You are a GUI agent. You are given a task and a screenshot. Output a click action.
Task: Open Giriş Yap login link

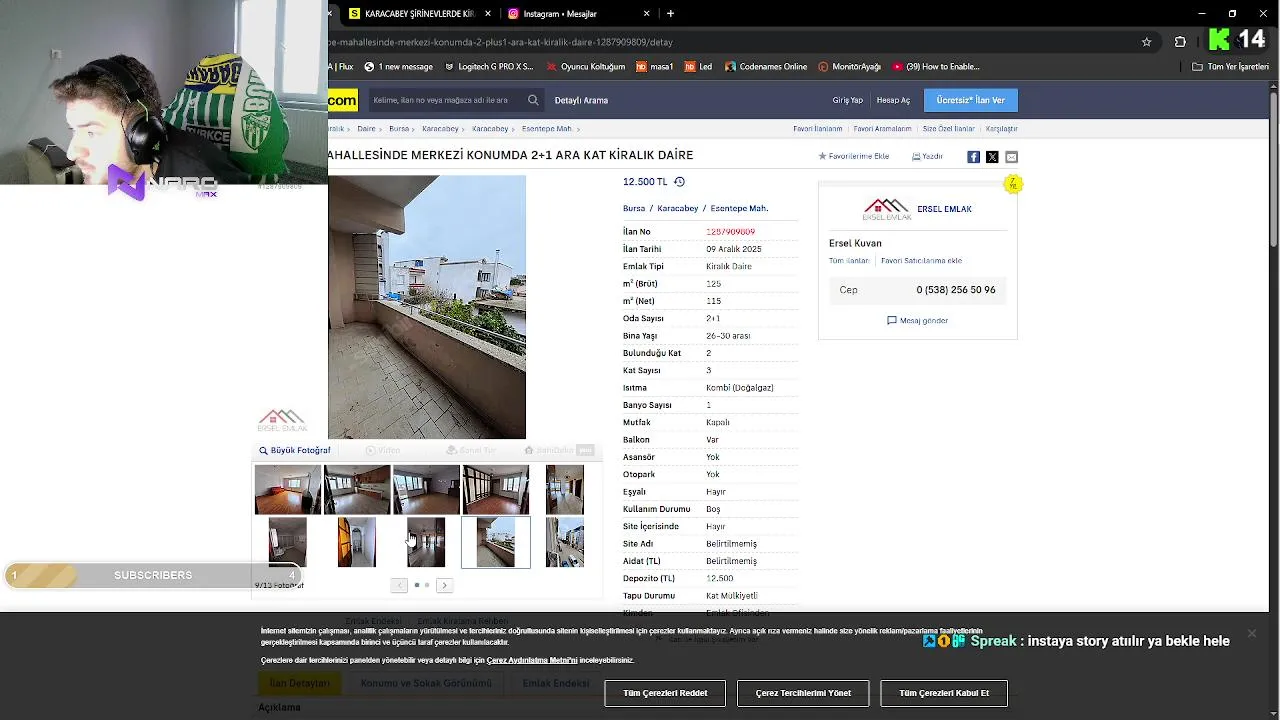coord(847,100)
